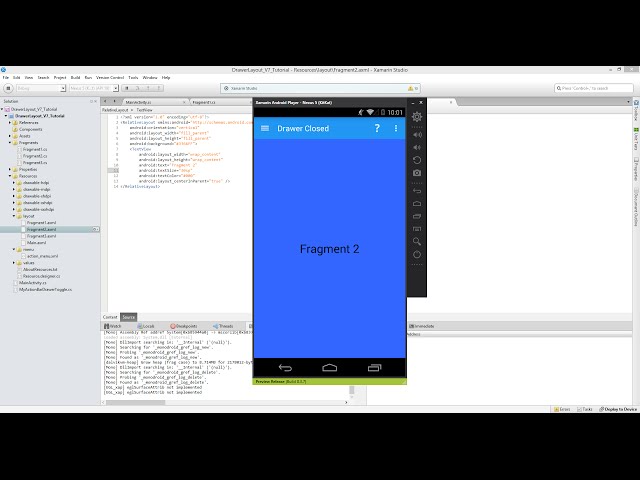Screen dimensions: 640x480
Task: Open the Version Control menu
Action: coord(110,78)
